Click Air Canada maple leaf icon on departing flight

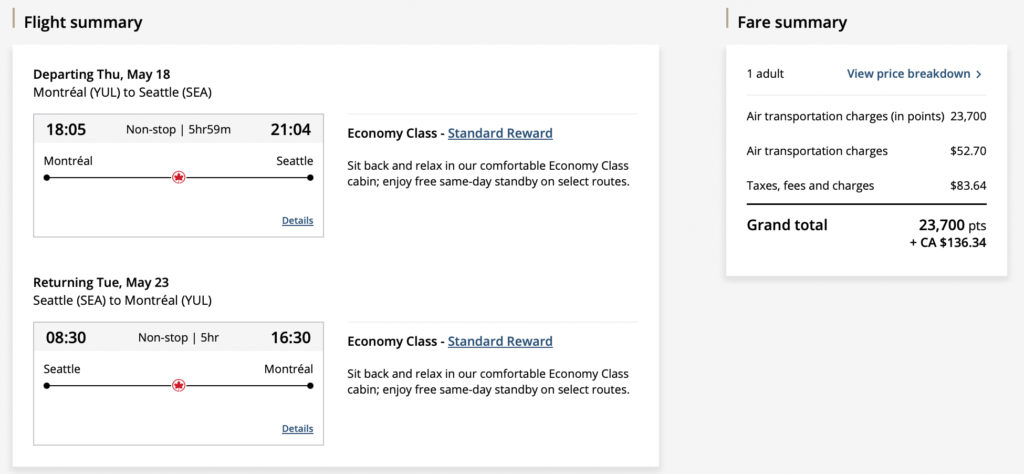(179, 177)
